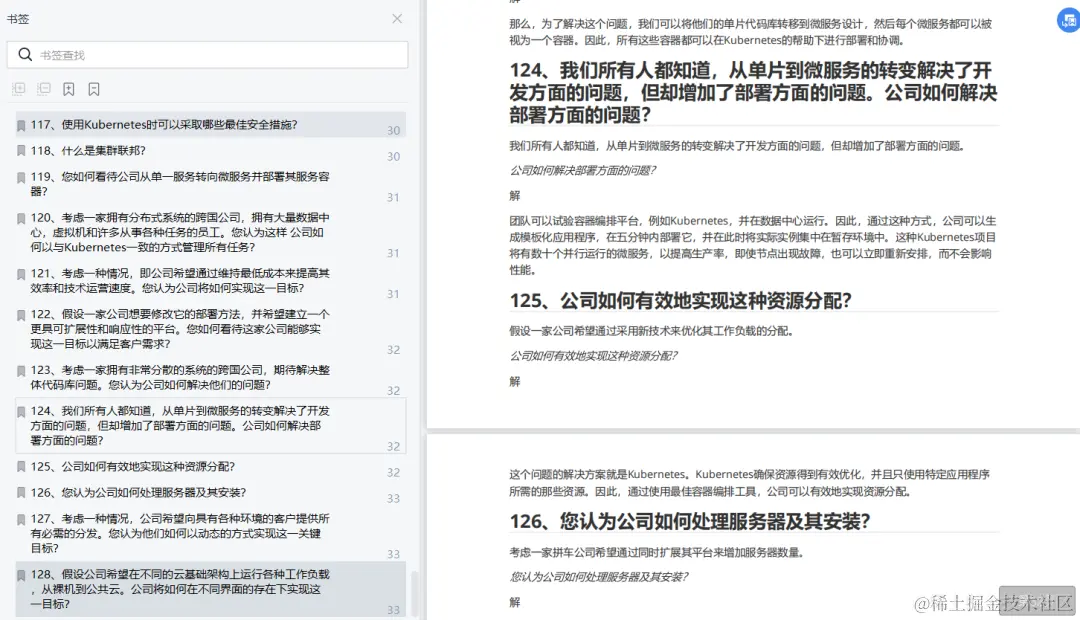The width and height of the screenshot is (1080, 620).
Task: Click heading 124 in the document page
Action: (x=753, y=92)
